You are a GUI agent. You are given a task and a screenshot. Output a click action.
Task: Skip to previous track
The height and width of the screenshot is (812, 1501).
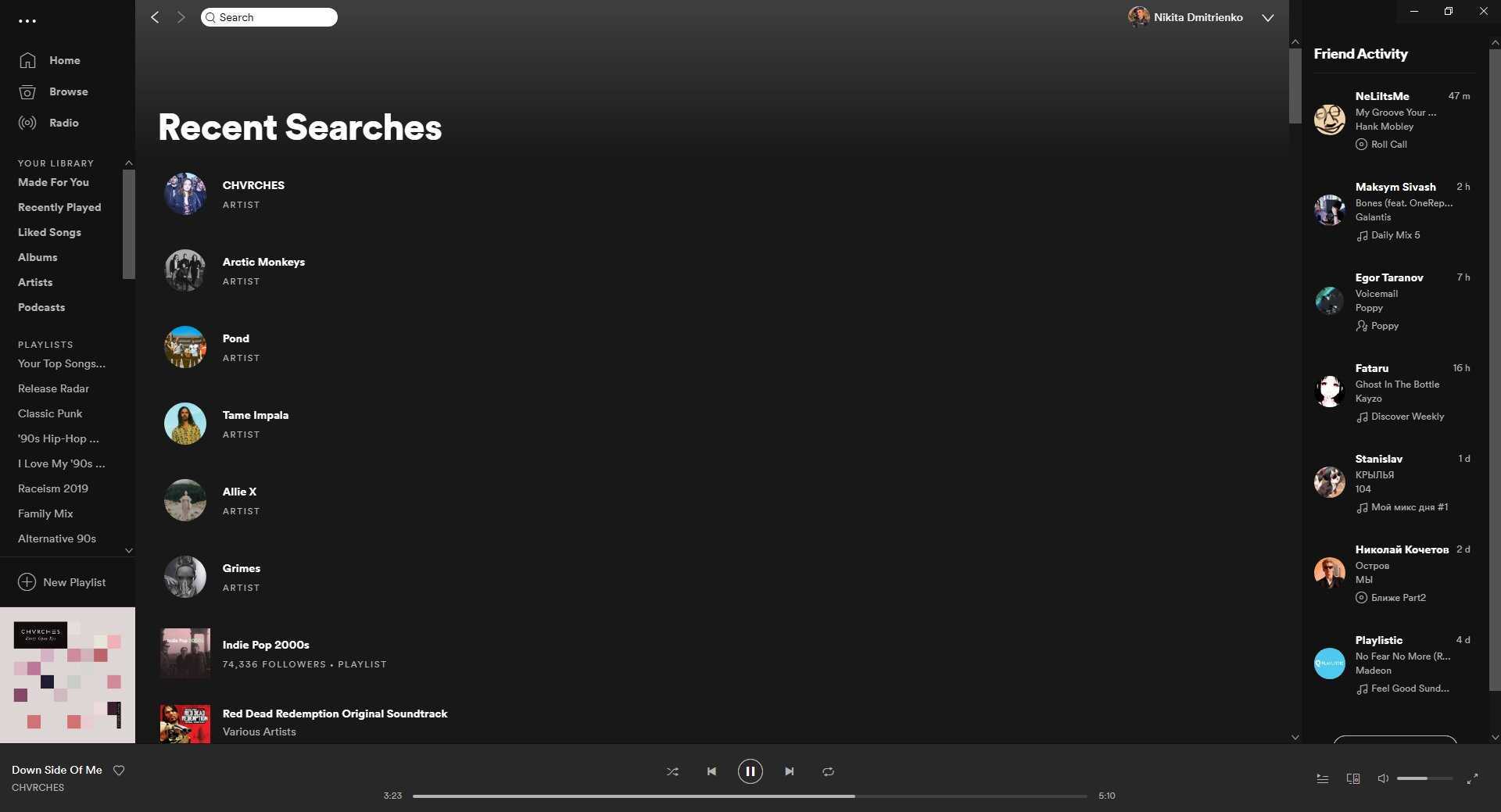pos(711,771)
